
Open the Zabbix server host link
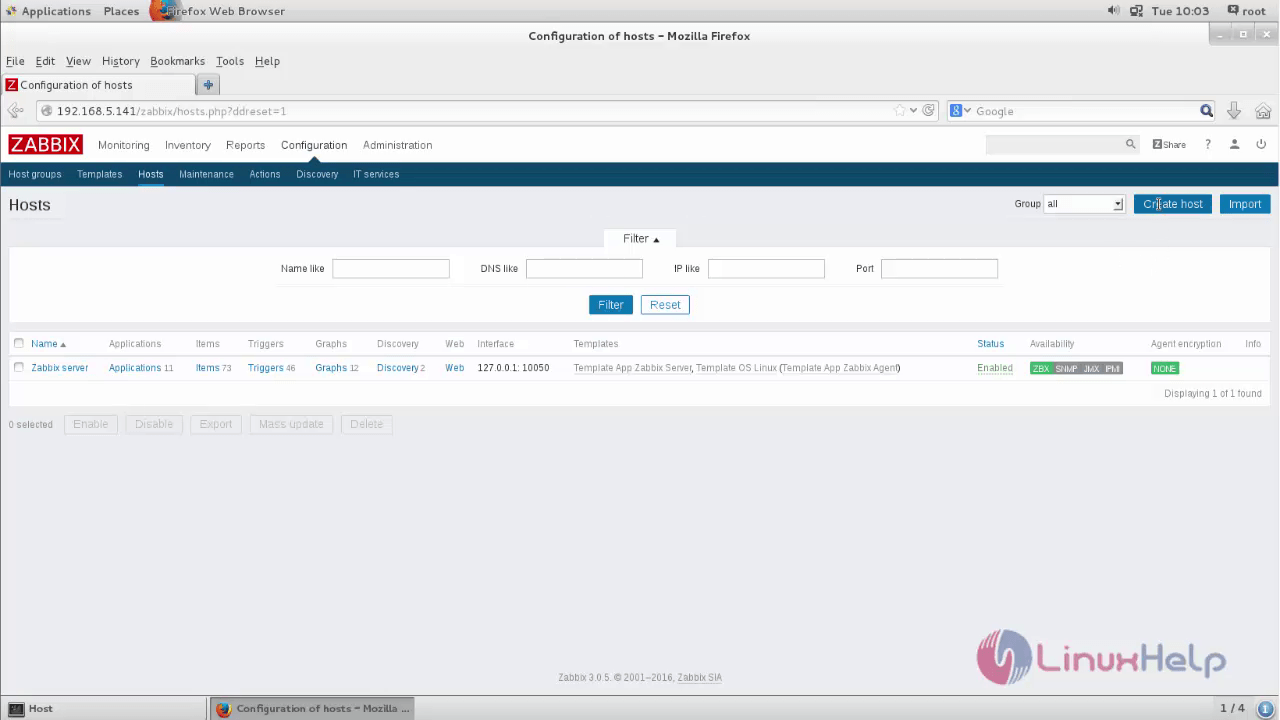click(60, 368)
